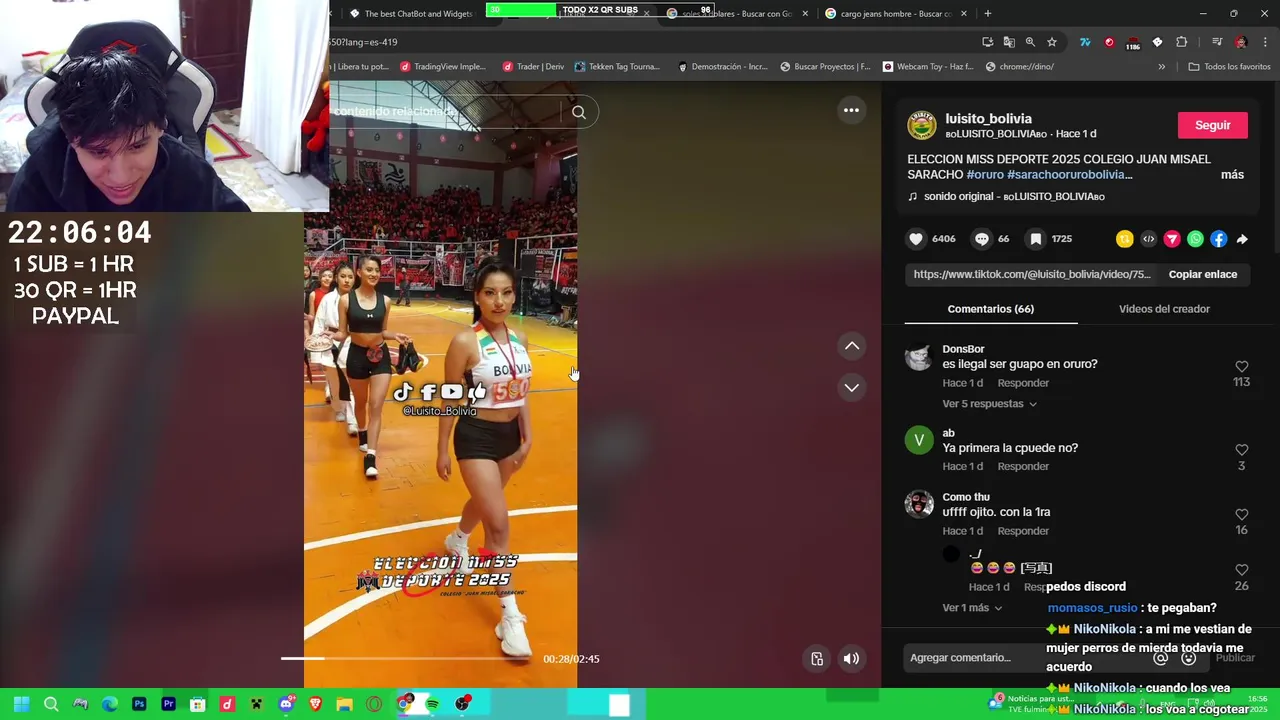
Task: Like DonsBor's comment
Action: click(x=1241, y=367)
